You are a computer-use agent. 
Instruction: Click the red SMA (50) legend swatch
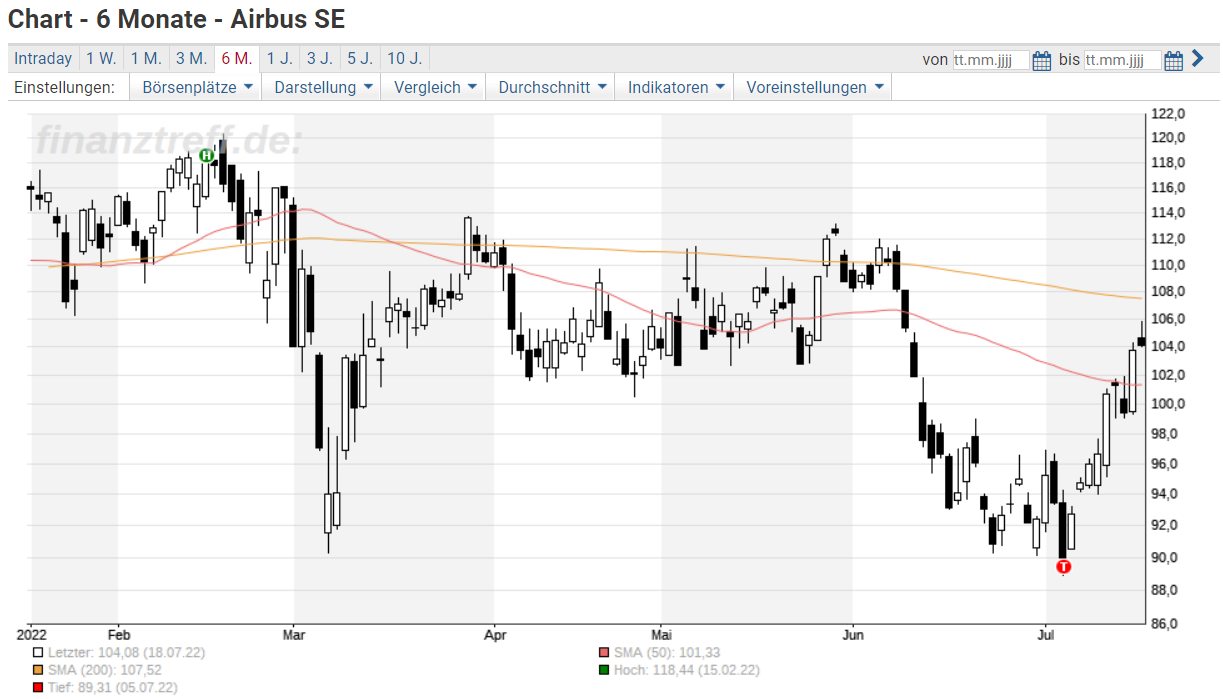(604, 652)
